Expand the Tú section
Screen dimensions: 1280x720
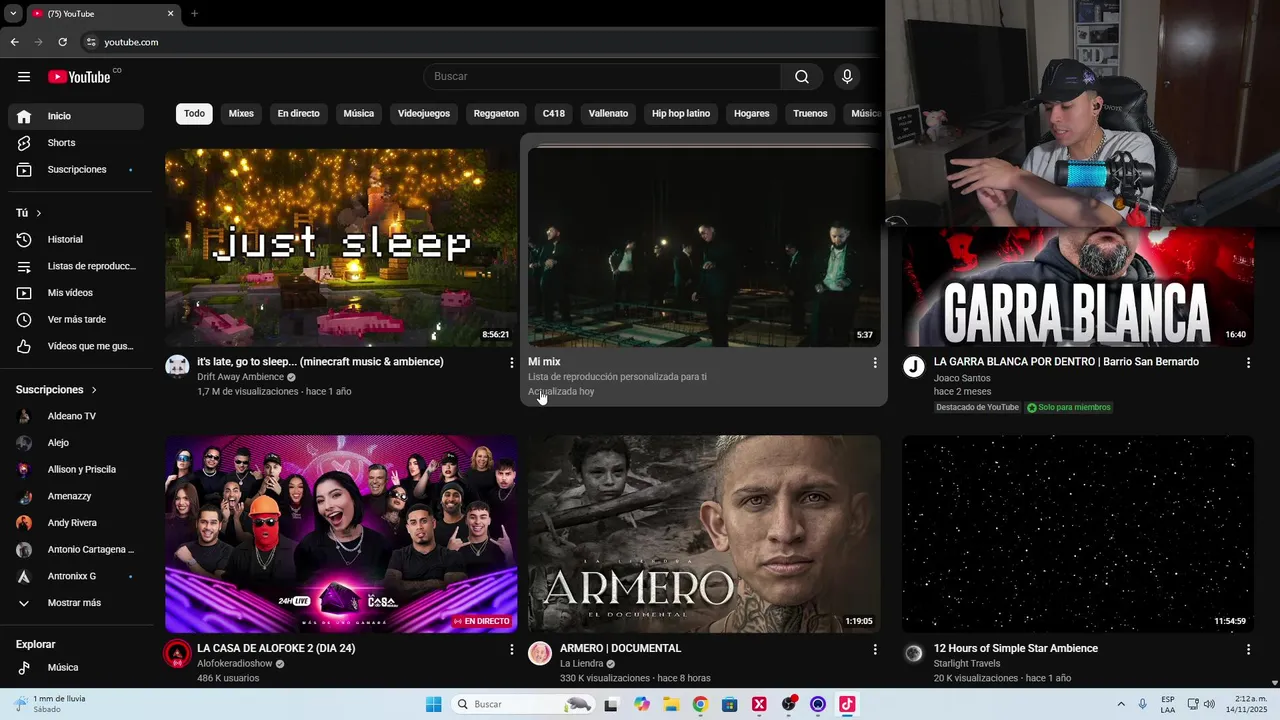pos(29,213)
